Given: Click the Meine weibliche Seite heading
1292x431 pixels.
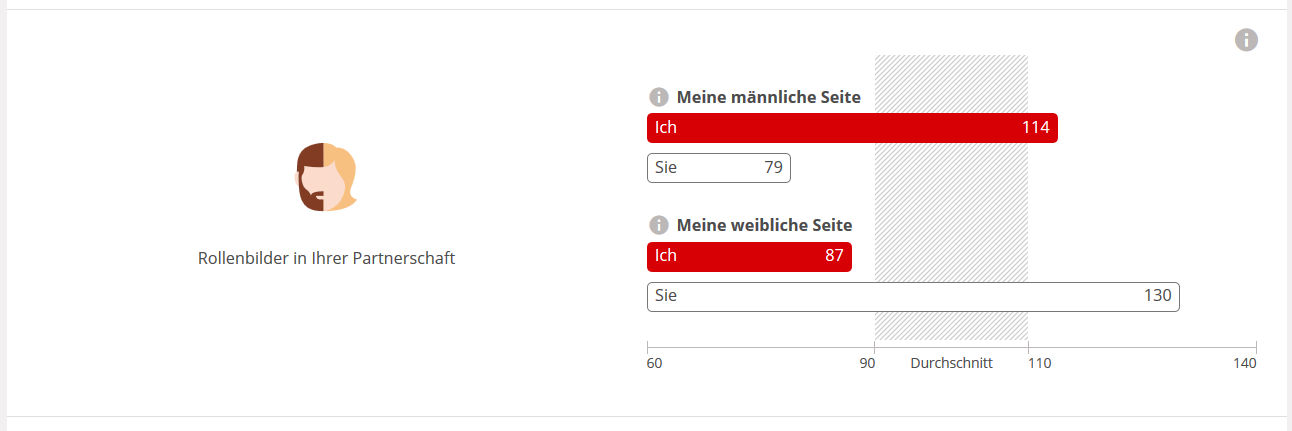Looking at the screenshot, I should point(765,226).
